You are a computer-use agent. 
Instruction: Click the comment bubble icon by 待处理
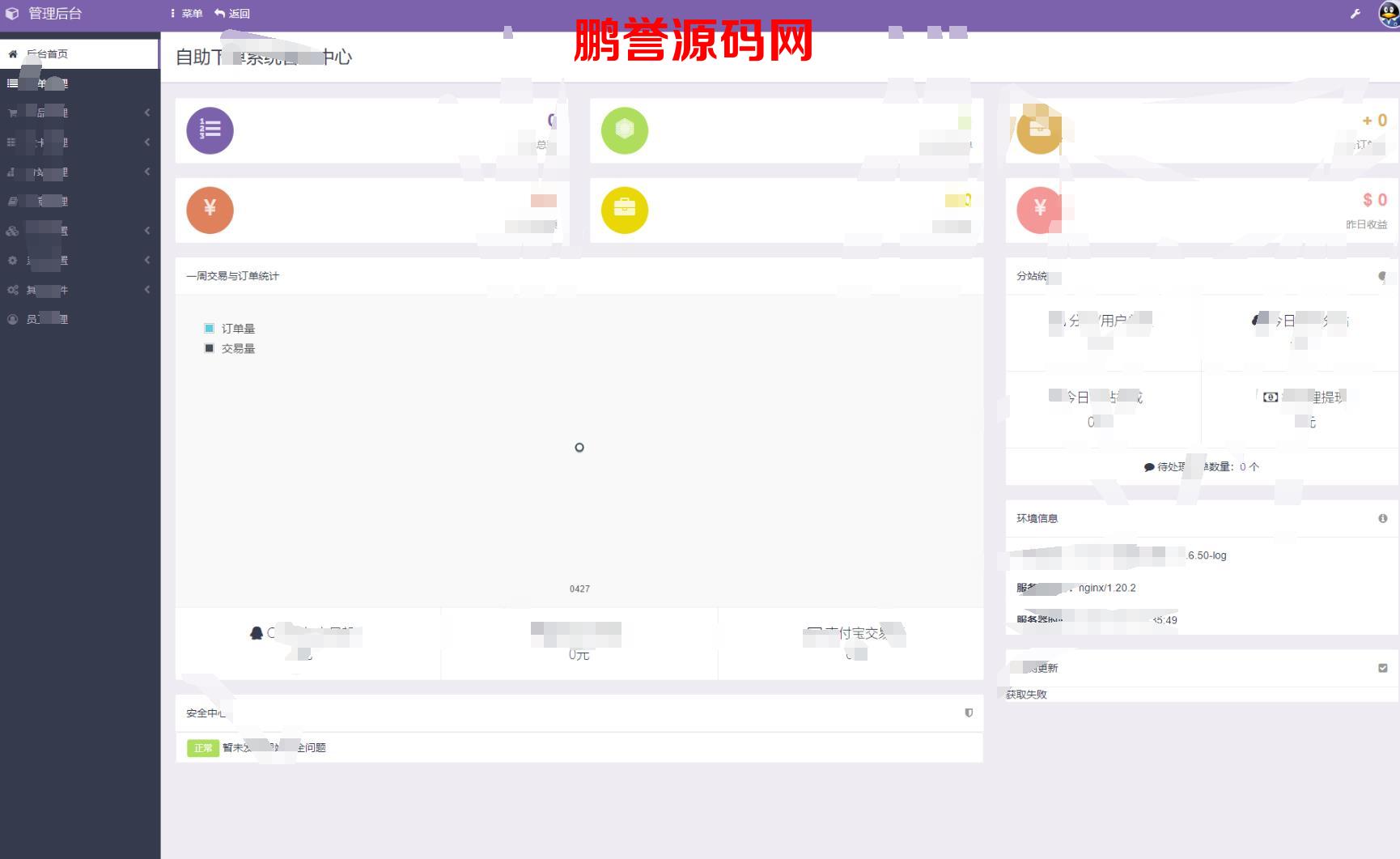click(1149, 467)
